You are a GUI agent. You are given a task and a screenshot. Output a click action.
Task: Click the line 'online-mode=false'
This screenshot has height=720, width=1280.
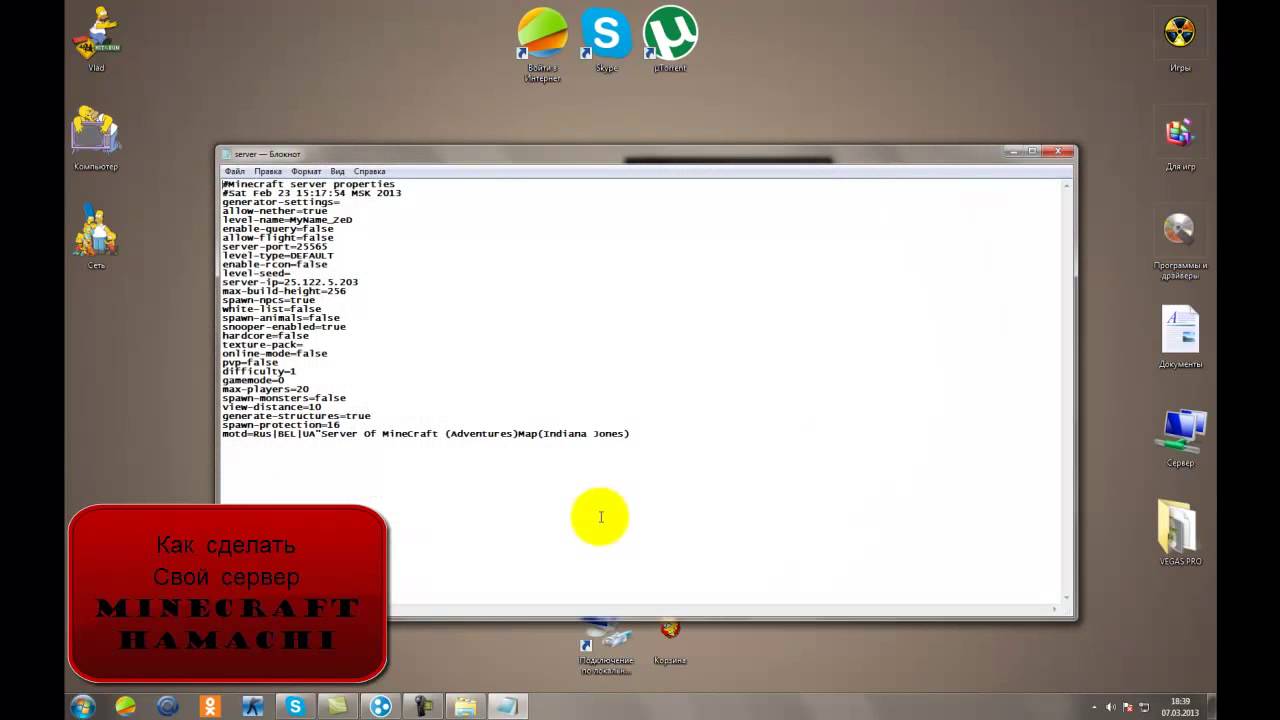tap(274, 353)
